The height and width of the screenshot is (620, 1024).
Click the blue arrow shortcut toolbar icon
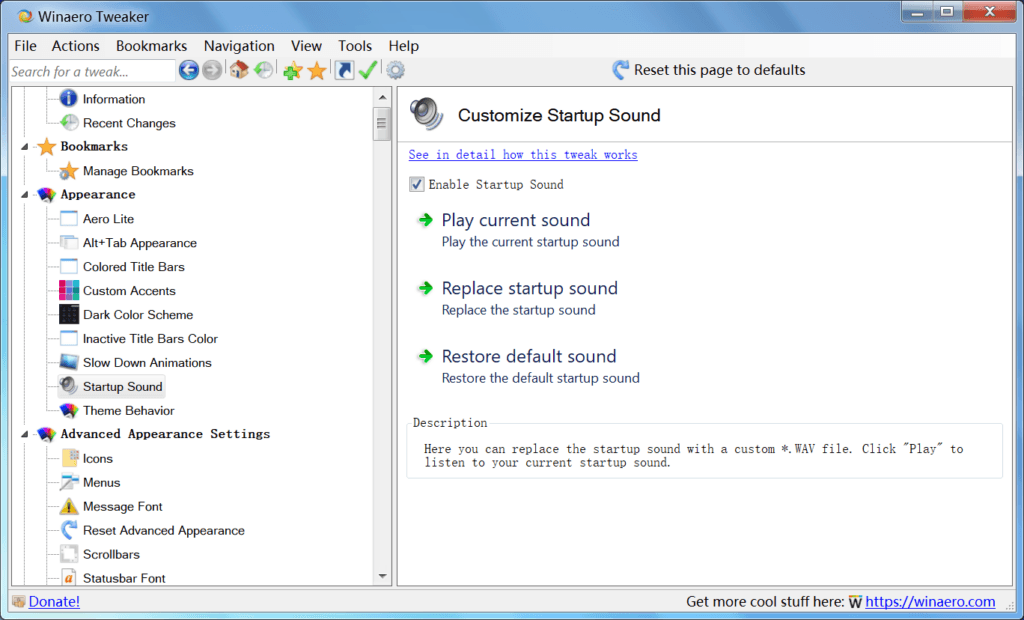(342, 70)
